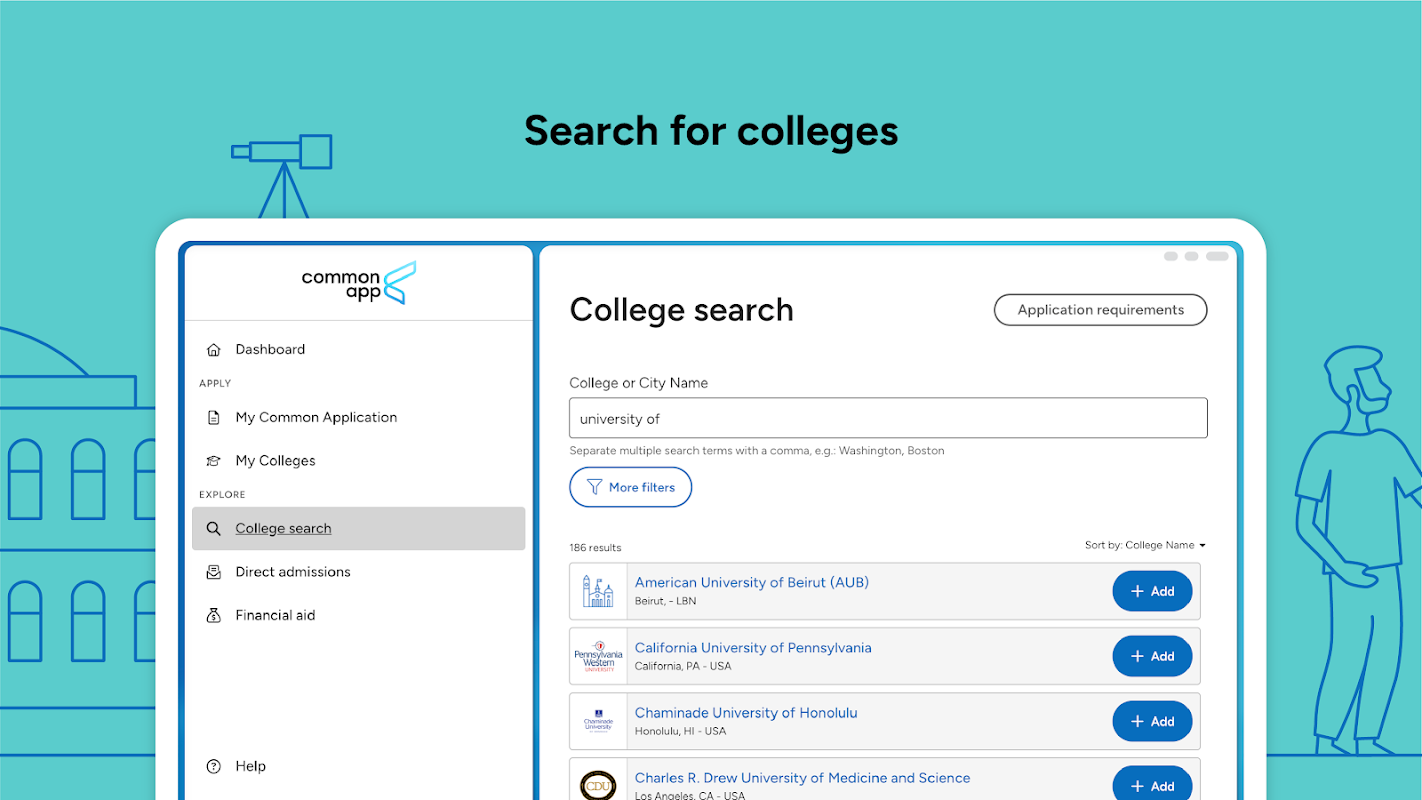Click the California, PA - USA text
Screen dimensions: 1422x800
coord(683,666)
